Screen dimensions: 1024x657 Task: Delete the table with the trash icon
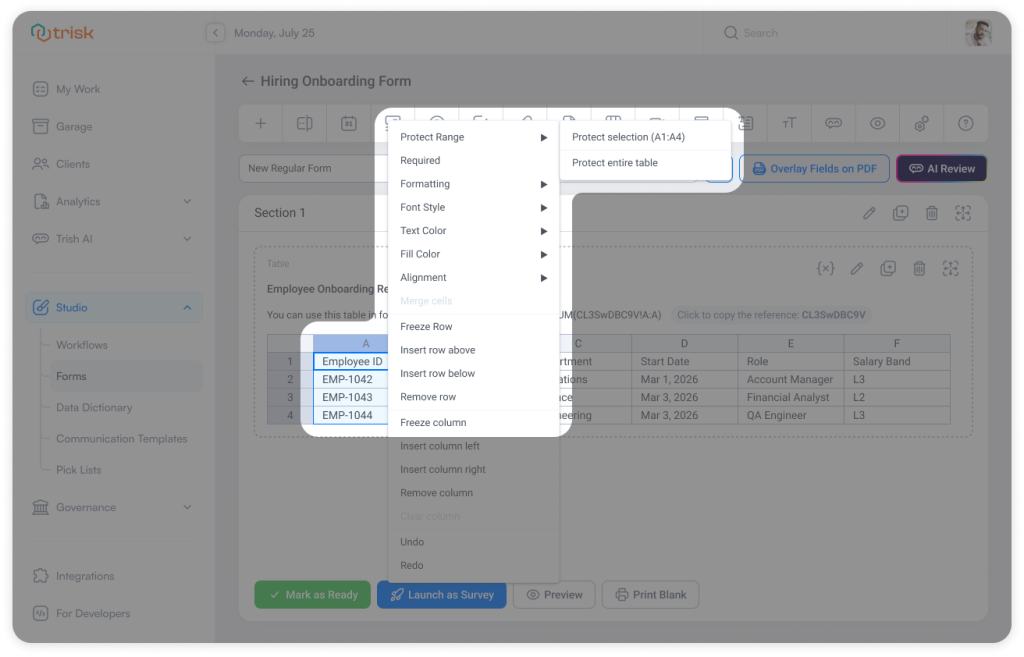point(919,268)
